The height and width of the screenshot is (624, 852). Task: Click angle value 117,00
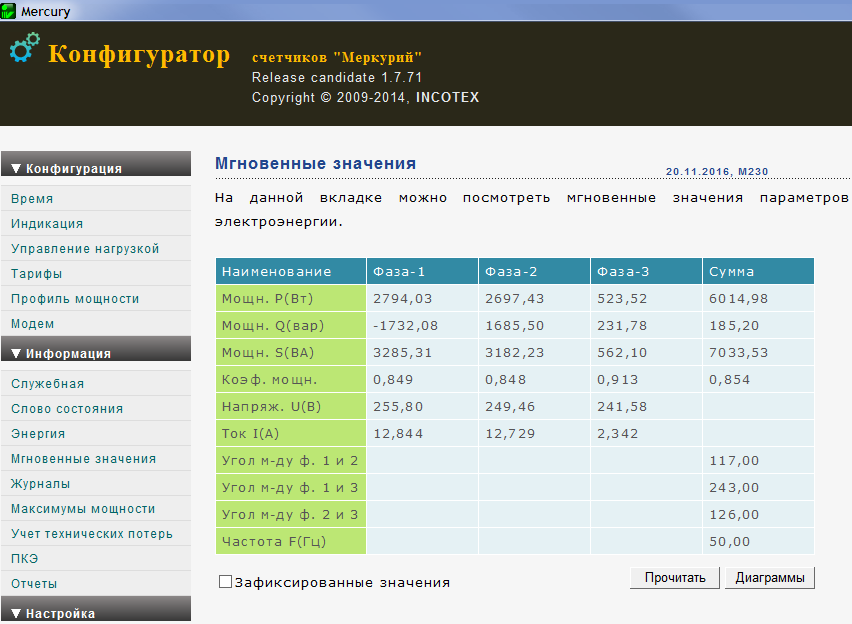759,460
